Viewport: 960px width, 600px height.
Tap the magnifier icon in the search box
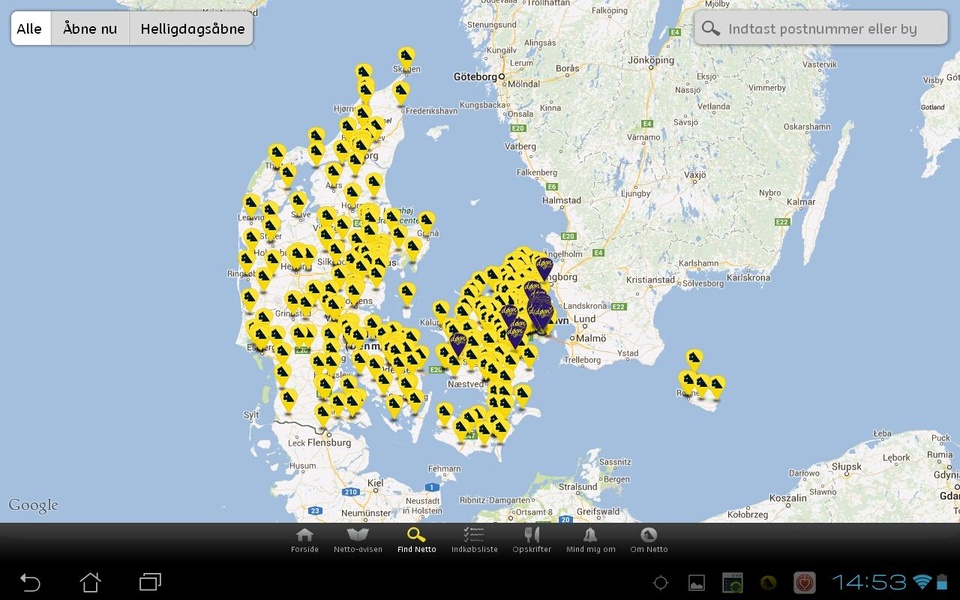pyautogui.click(x=711, y=28)
